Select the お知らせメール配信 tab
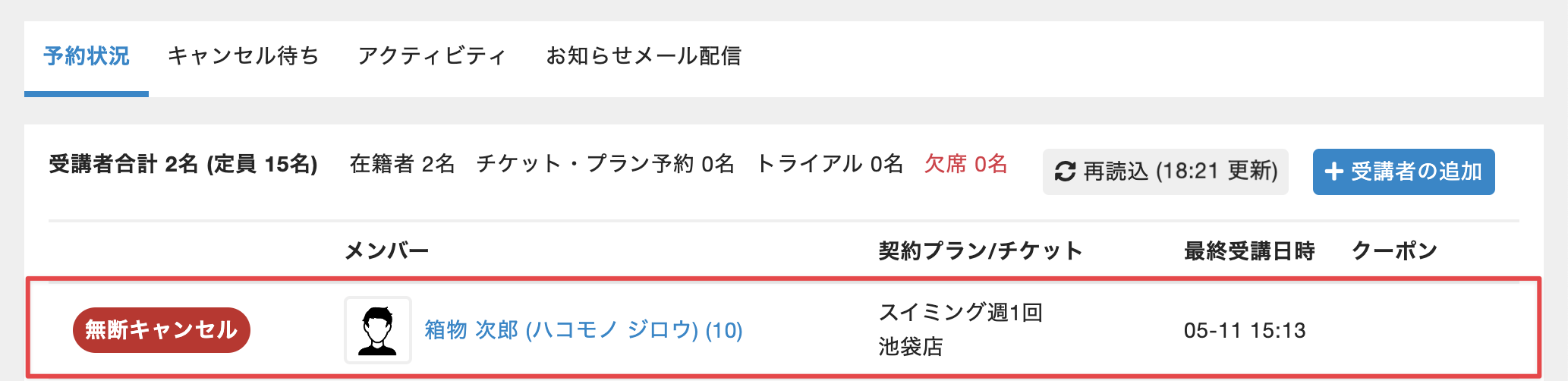The image size is (1568, 381). tap(644, 56)
